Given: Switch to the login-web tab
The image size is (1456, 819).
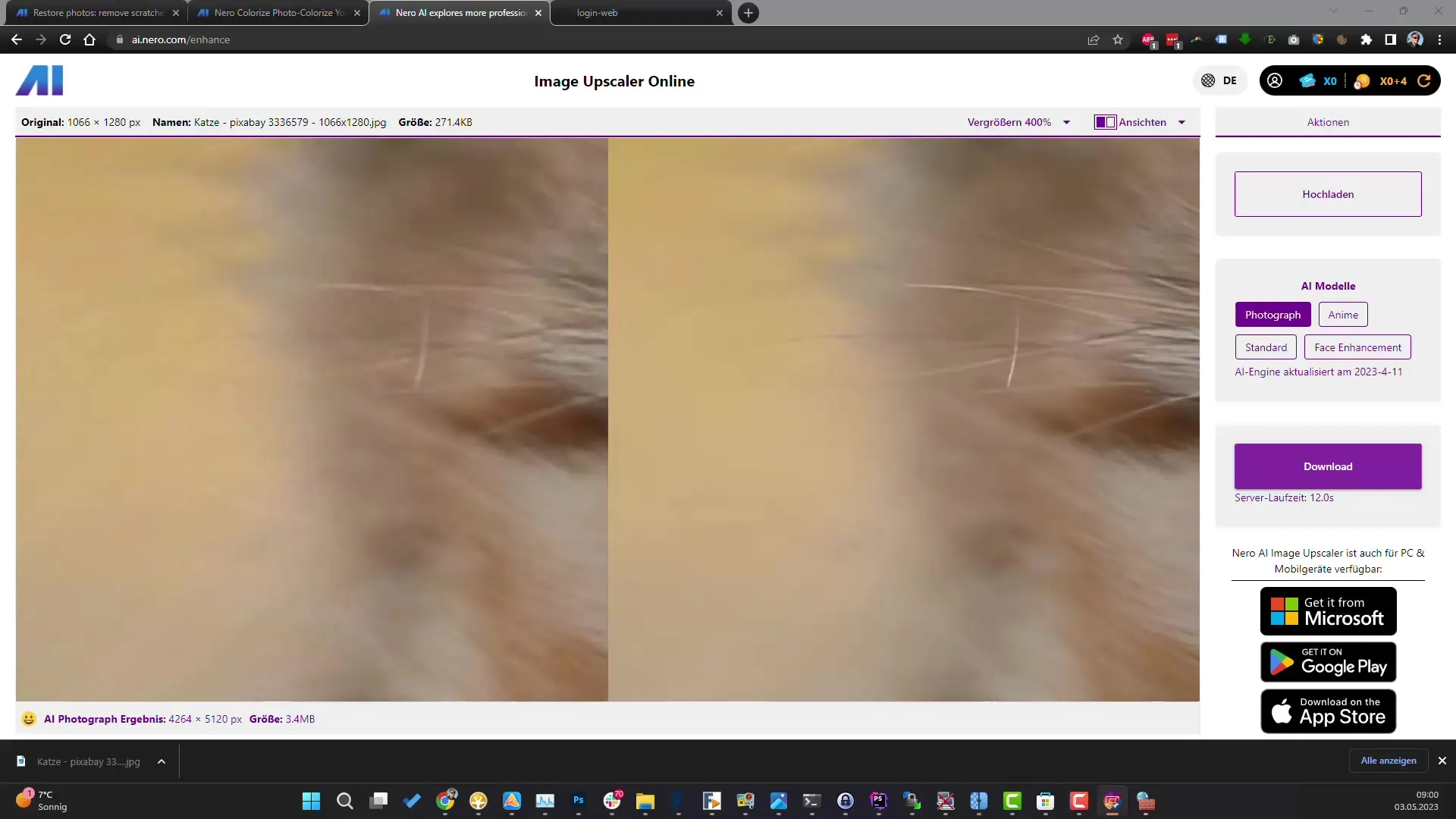Looking at the screenshot, I should pyautogui.click(x=597, y=13).
